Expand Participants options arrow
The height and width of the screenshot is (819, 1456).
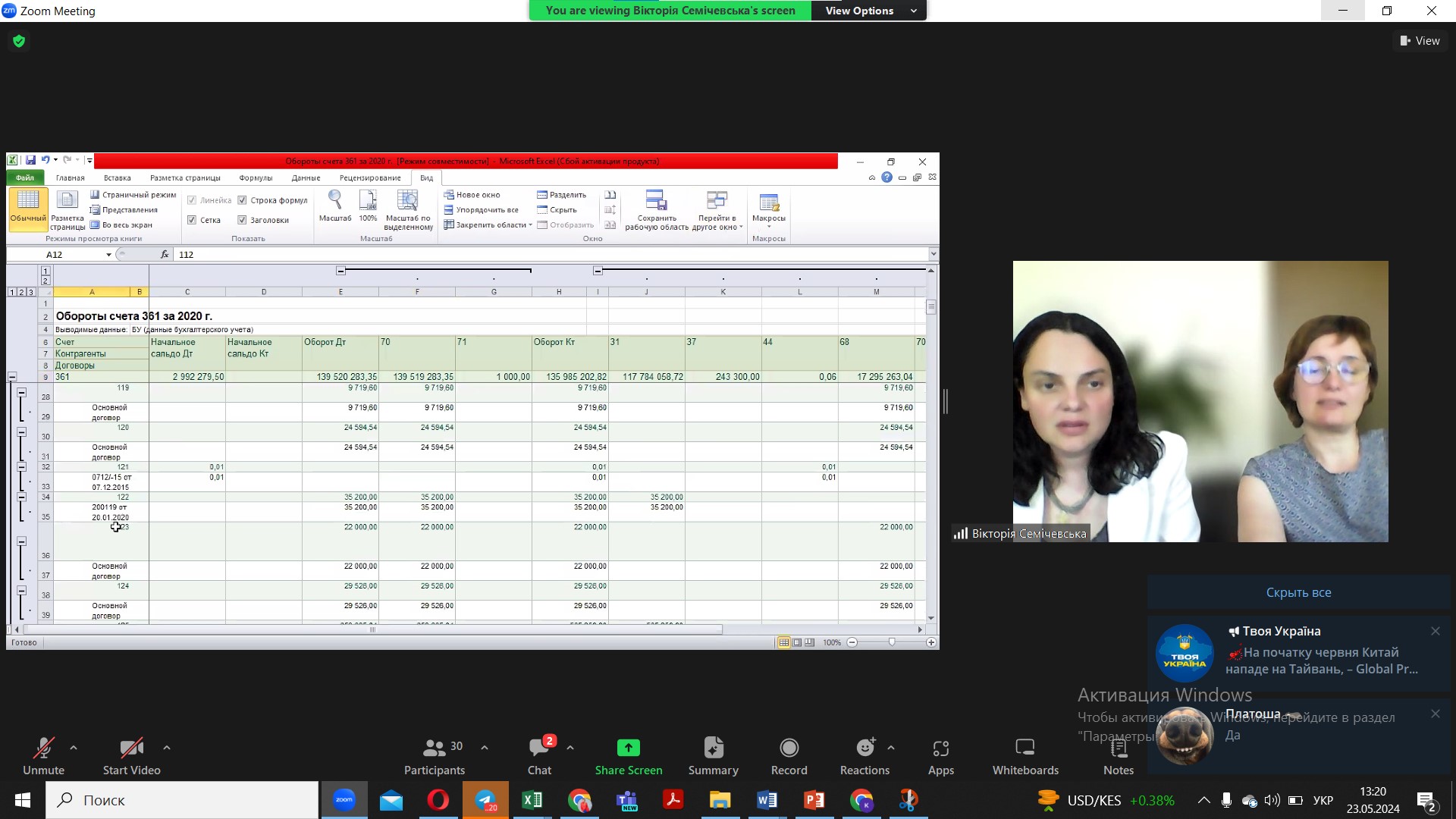pyautogui.click(x=485, y=748)
